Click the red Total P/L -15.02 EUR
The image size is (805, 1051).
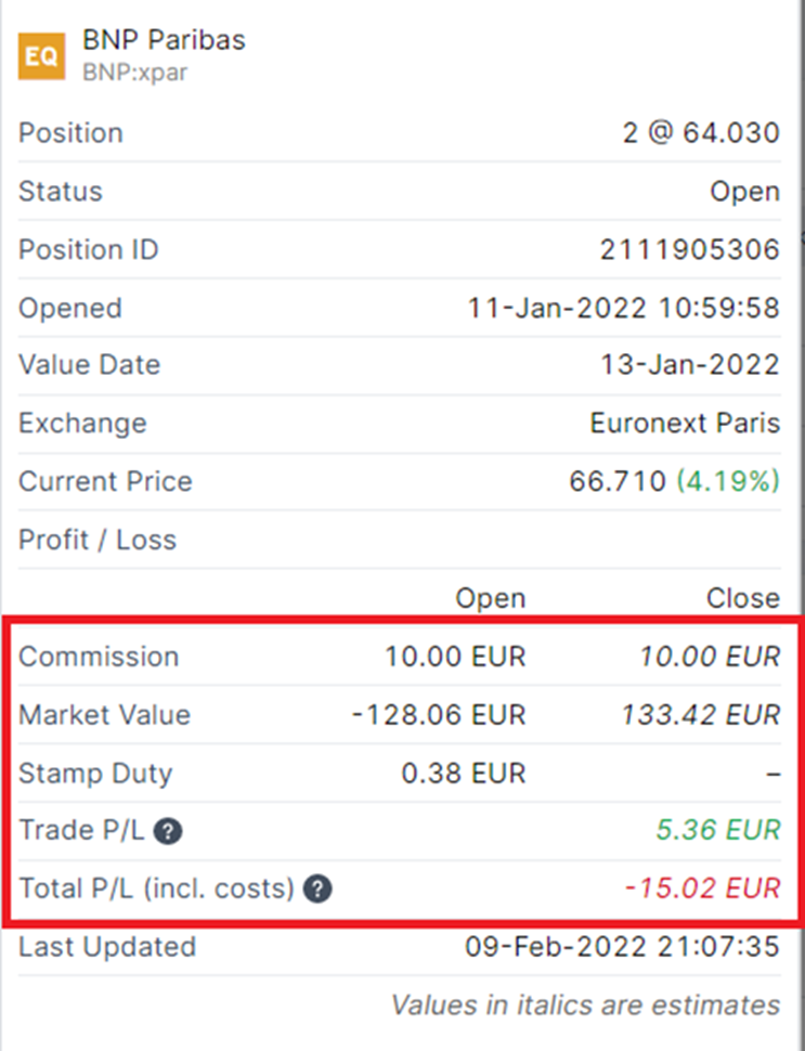(x=701, y=889)
